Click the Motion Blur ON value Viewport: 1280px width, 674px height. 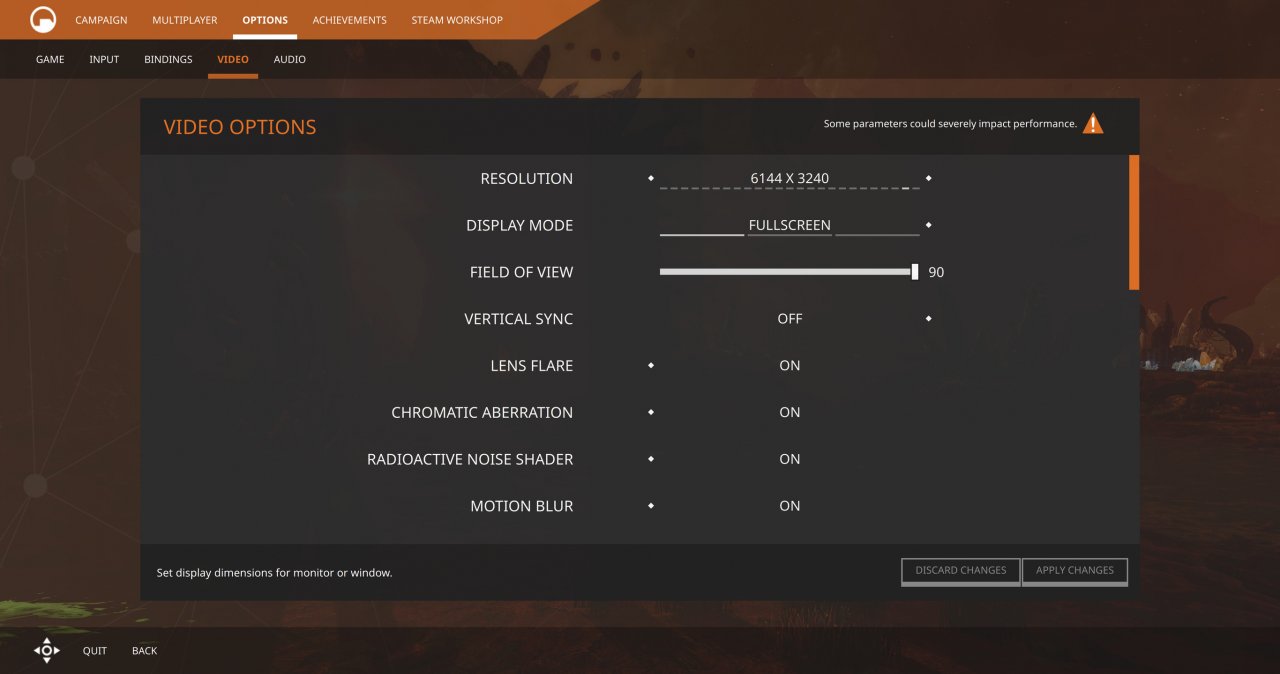coord(790,506)
